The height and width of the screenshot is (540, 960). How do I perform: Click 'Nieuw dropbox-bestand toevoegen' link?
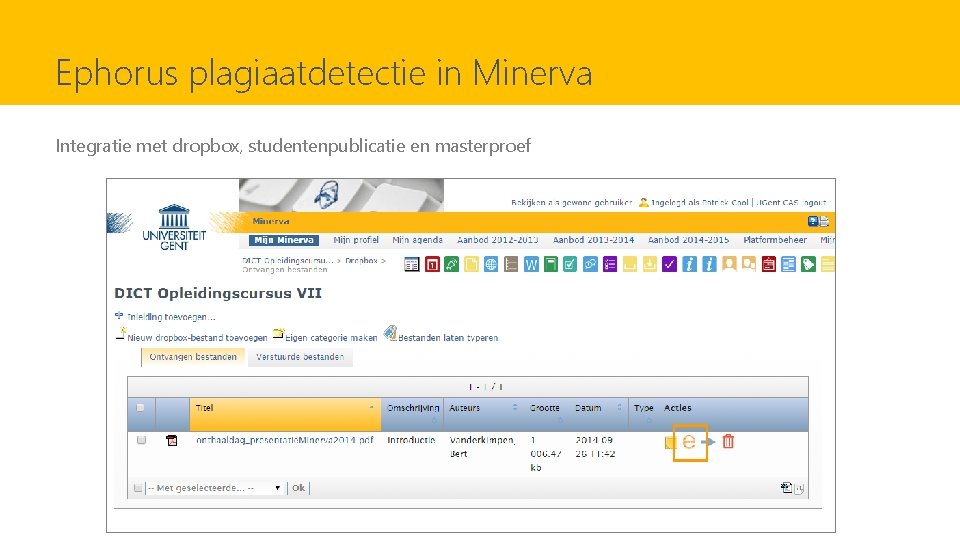click(197, 338)
